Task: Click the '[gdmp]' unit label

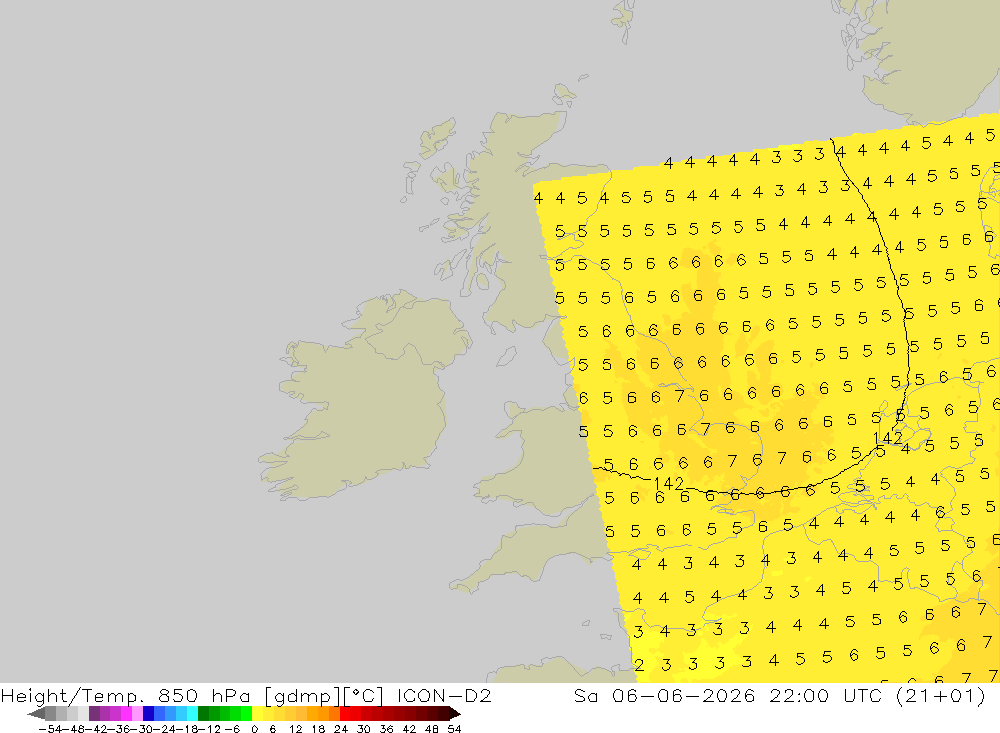Action: (x=302, y=695)
